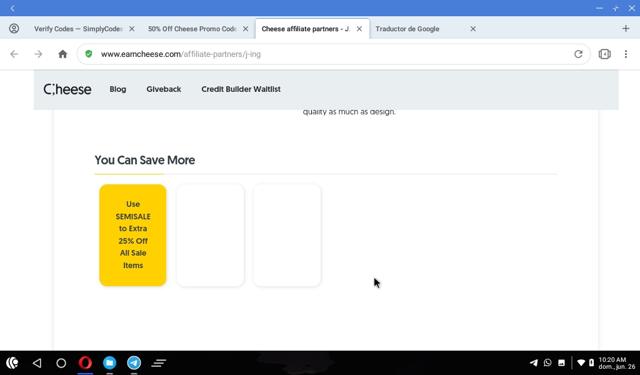Click the browser back arrow
The image size is (640, 375).
(14, 54)
